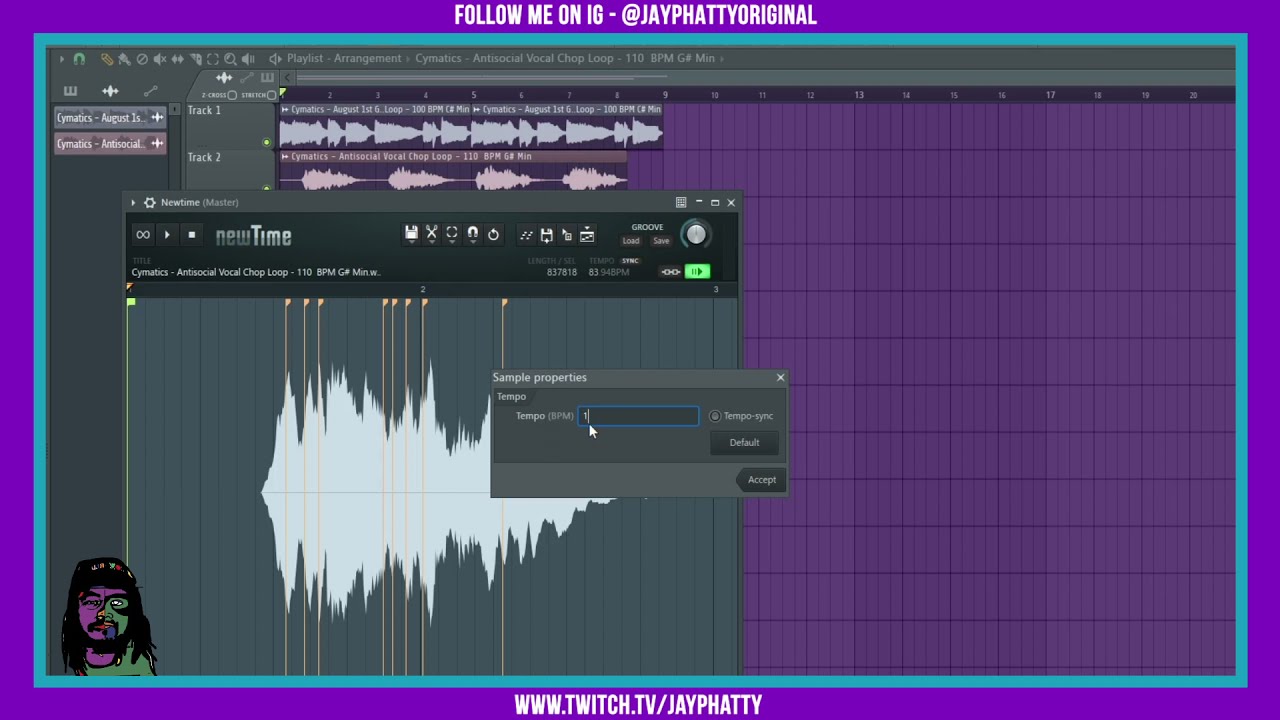
Task: Open the Playlist options arrow menu
Action: [61, 58]
